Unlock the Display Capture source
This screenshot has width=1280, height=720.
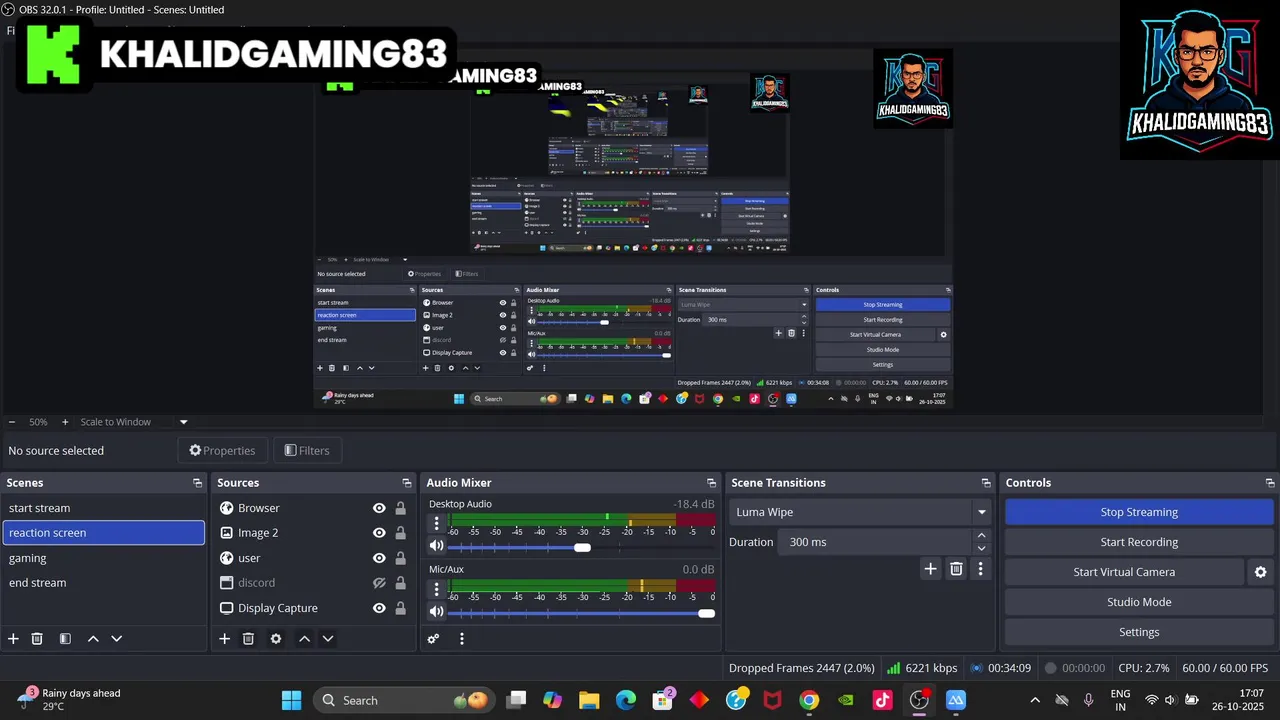point(400,608)
